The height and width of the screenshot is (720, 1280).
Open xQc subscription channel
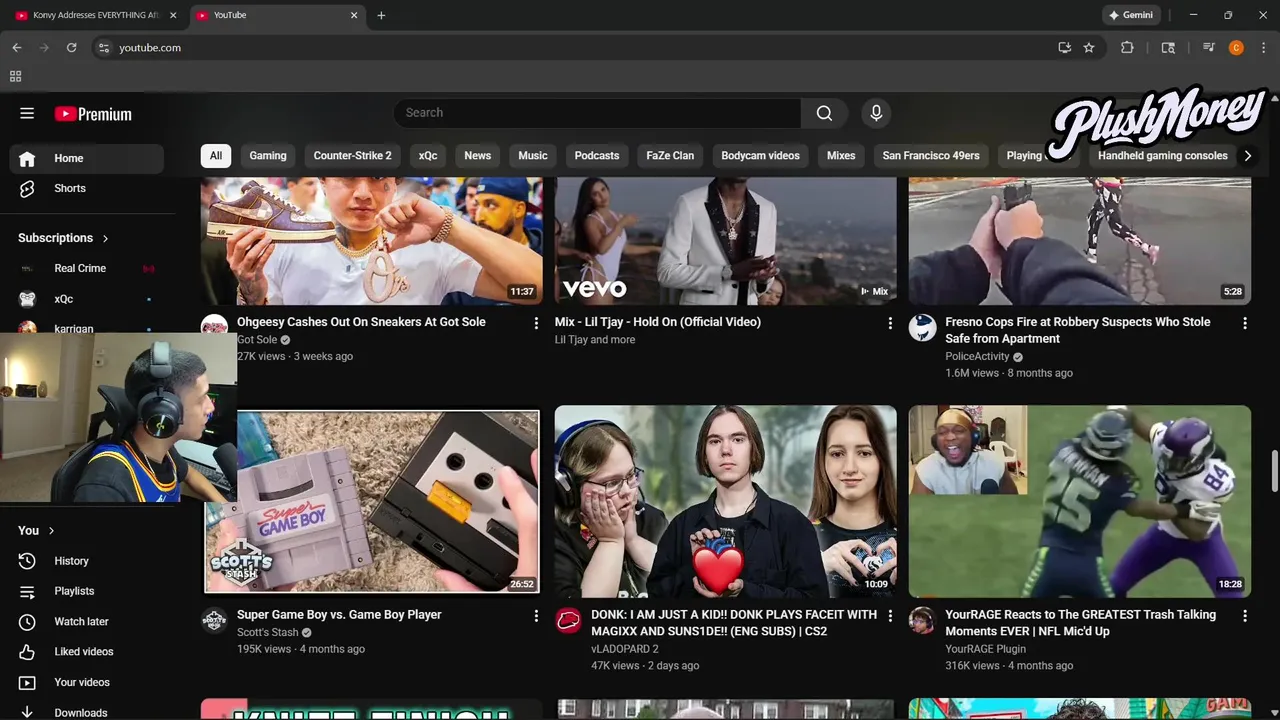[87, 299]
